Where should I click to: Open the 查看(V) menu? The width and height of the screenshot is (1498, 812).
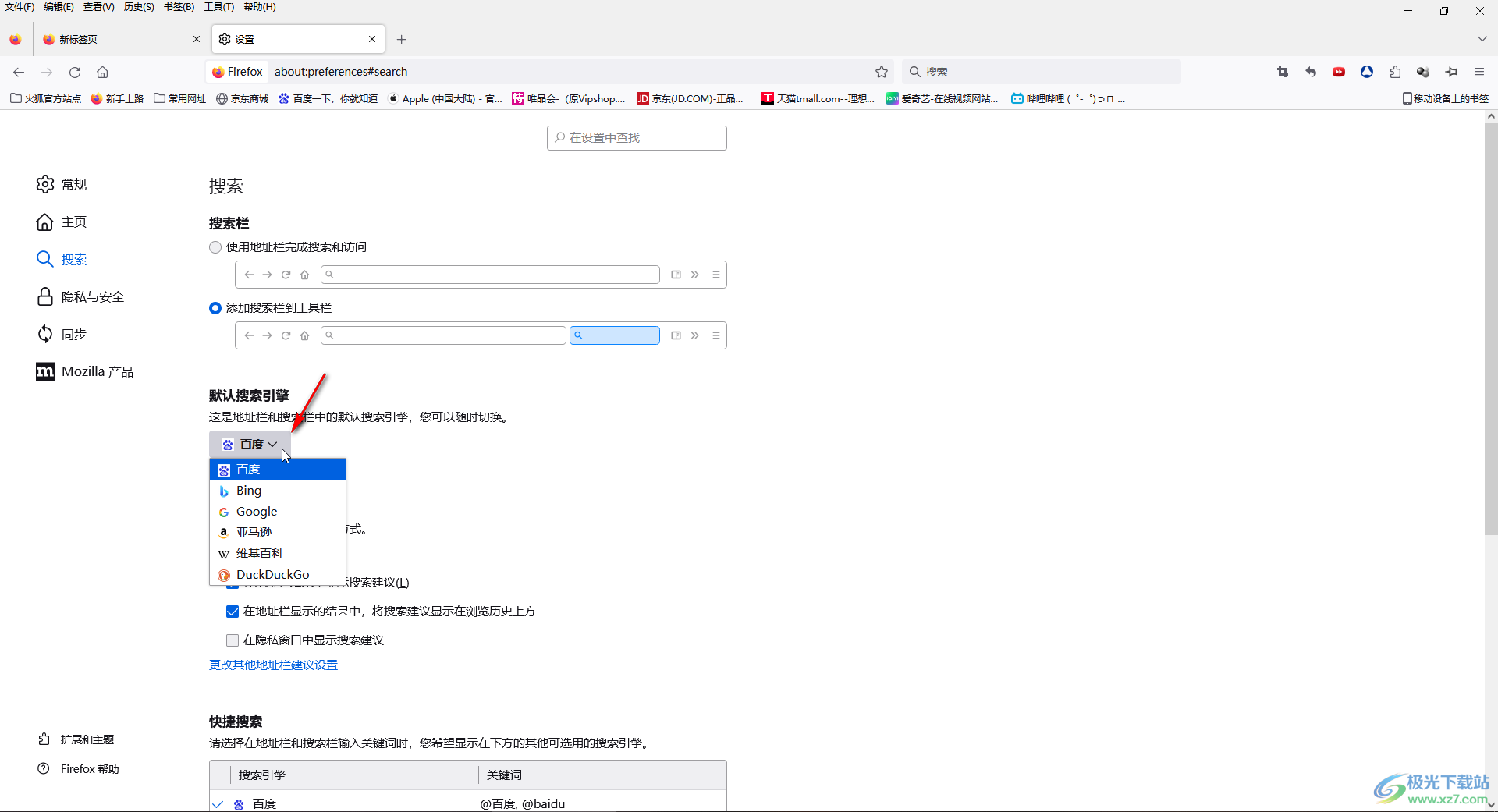coord(99,7)
